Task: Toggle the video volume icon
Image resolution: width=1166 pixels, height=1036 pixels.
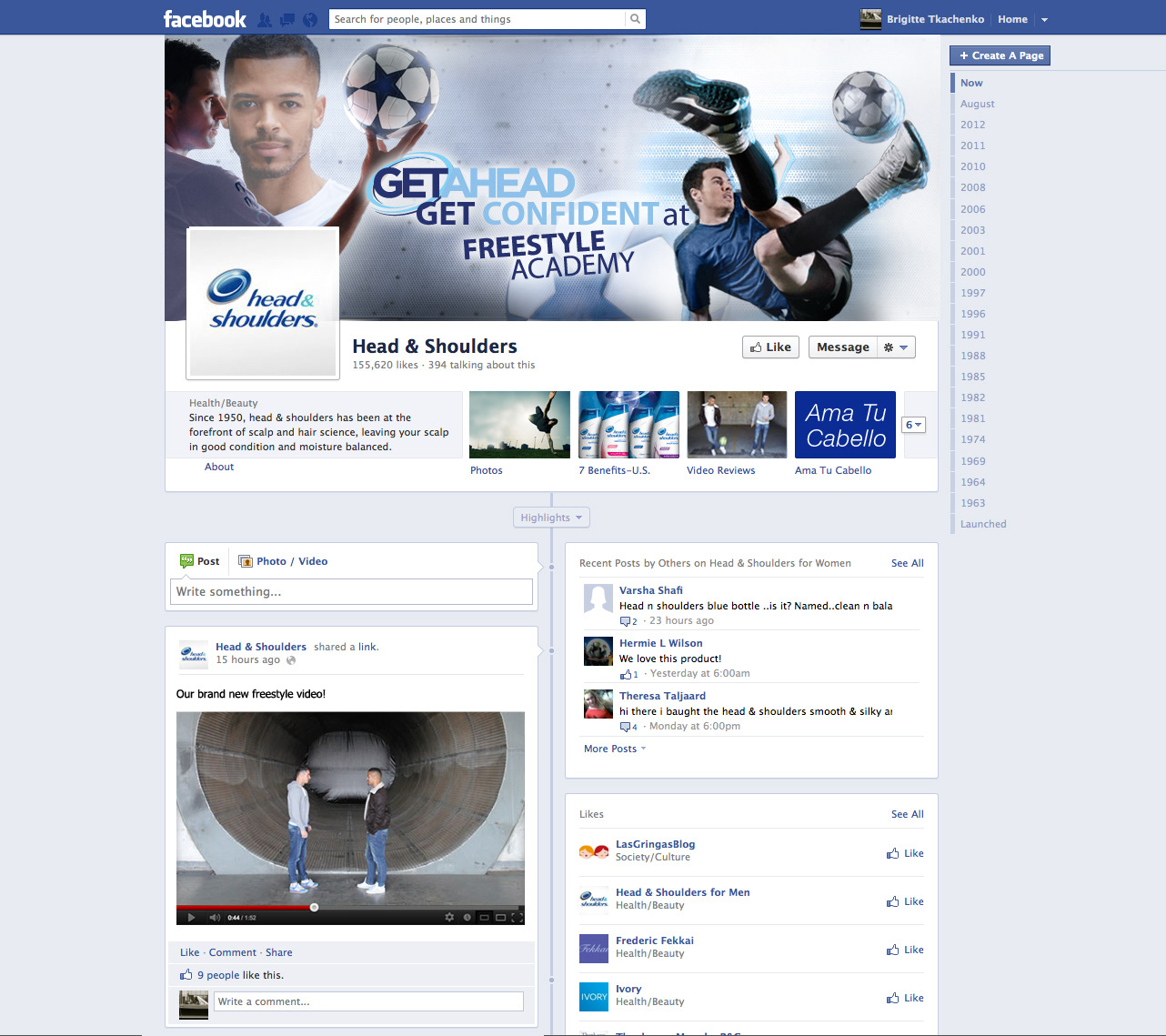Action: 215,917
